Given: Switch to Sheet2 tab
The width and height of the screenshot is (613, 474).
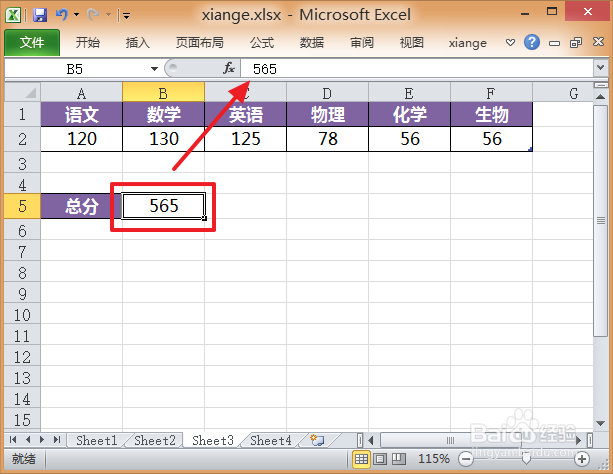Looking at the screenshot, I should point(155,440).
